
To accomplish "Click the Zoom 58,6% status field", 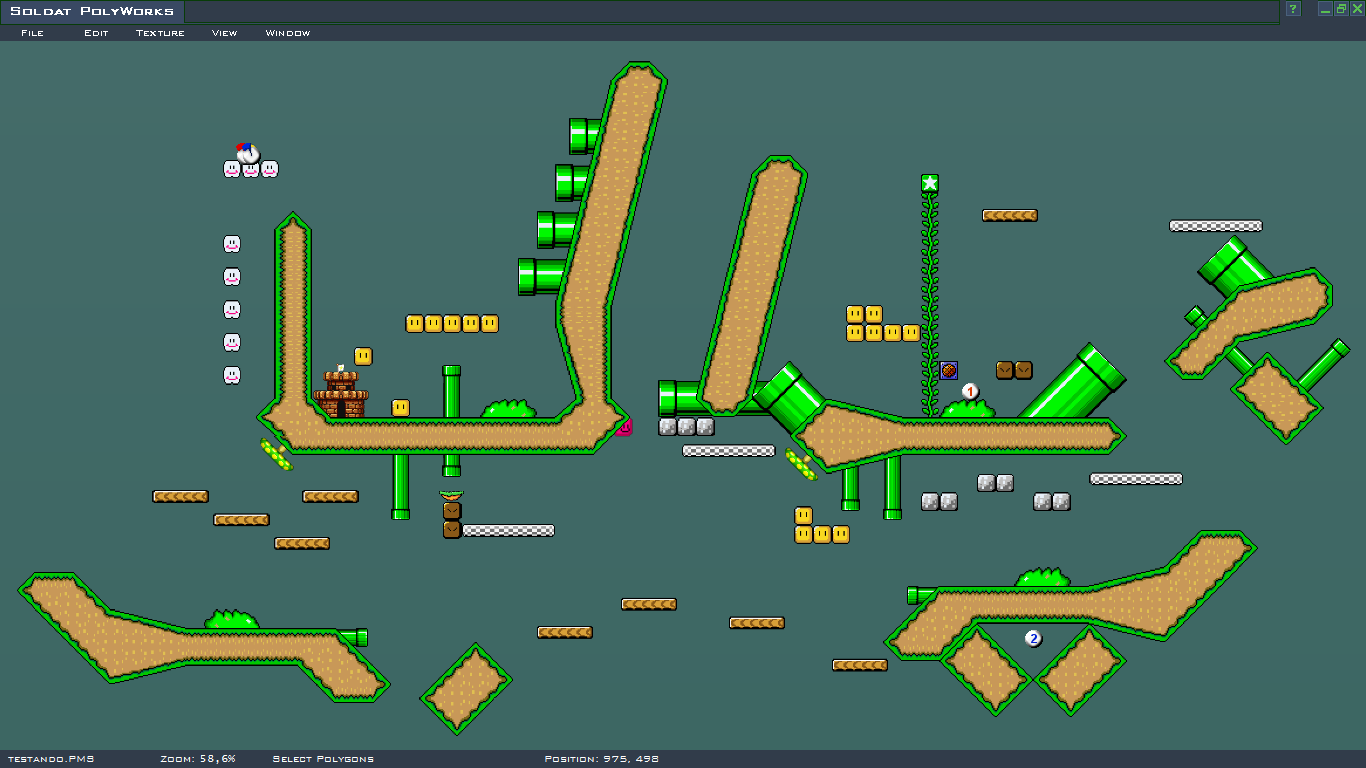I will 197,759.
